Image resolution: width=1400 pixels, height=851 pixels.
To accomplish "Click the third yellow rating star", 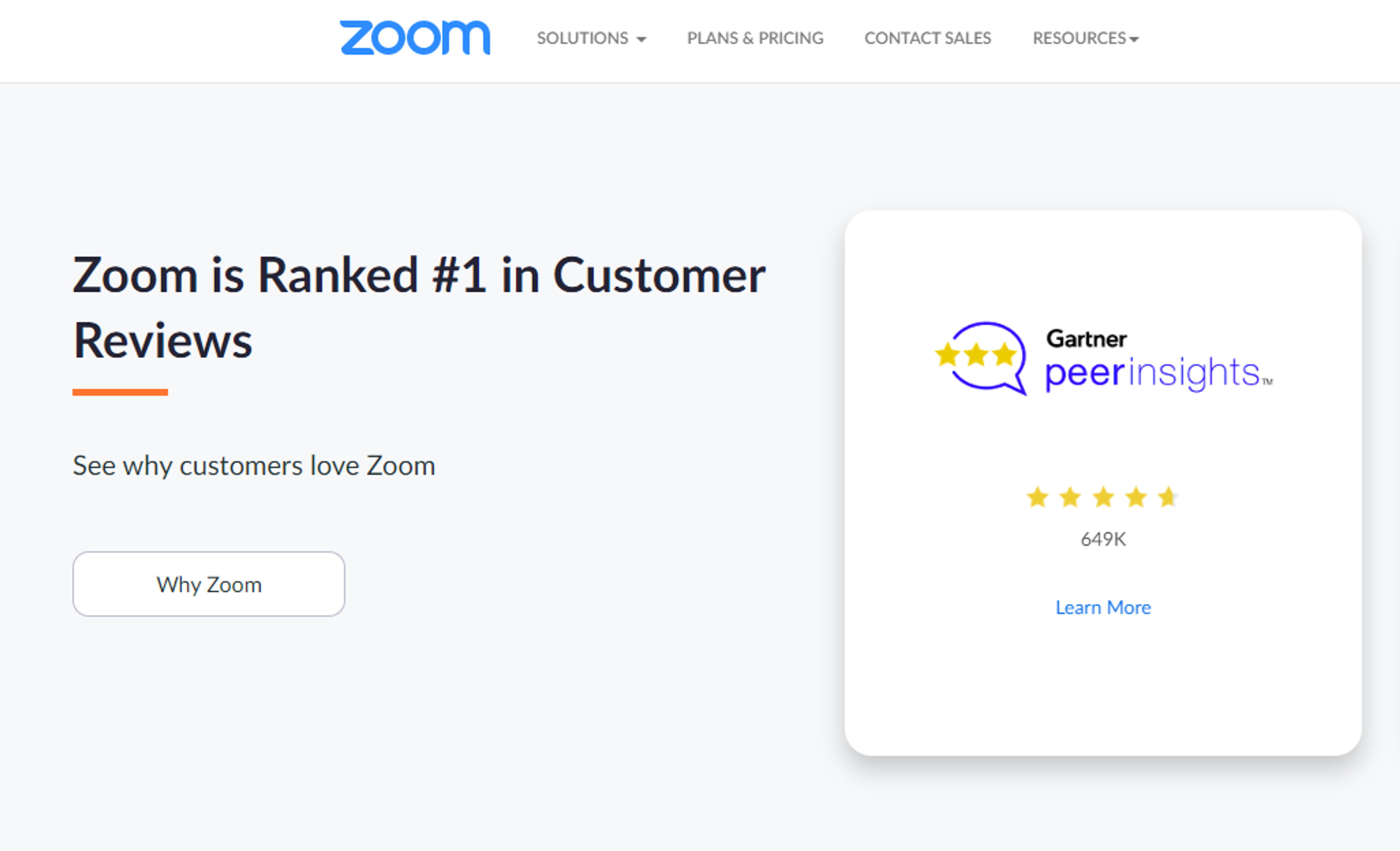I will coord(1103,497).
